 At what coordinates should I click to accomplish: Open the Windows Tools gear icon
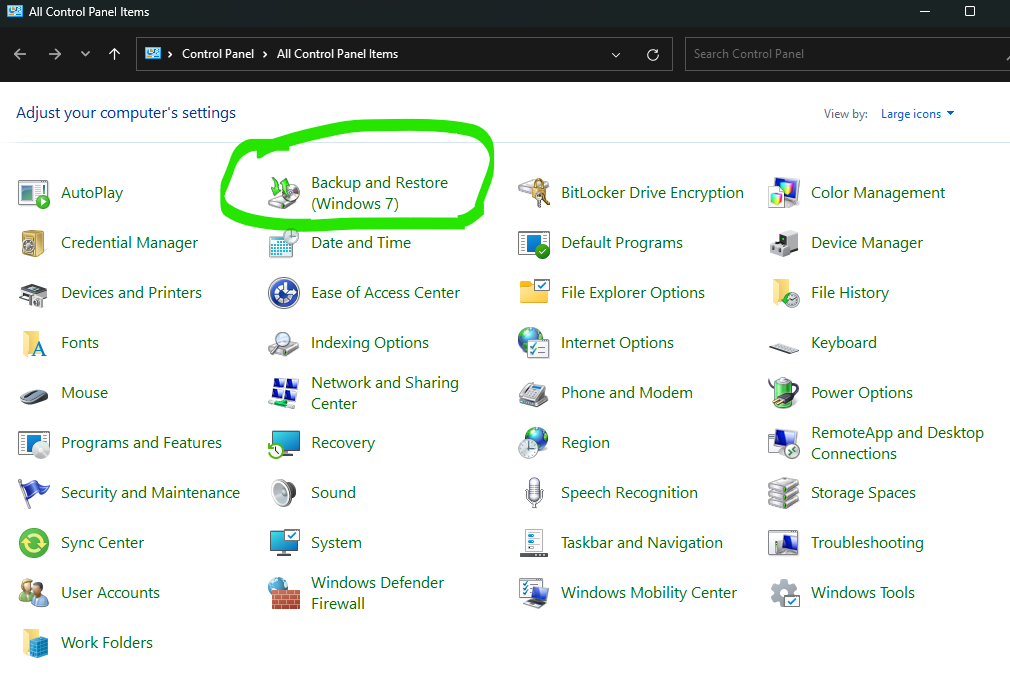[784, 593]
